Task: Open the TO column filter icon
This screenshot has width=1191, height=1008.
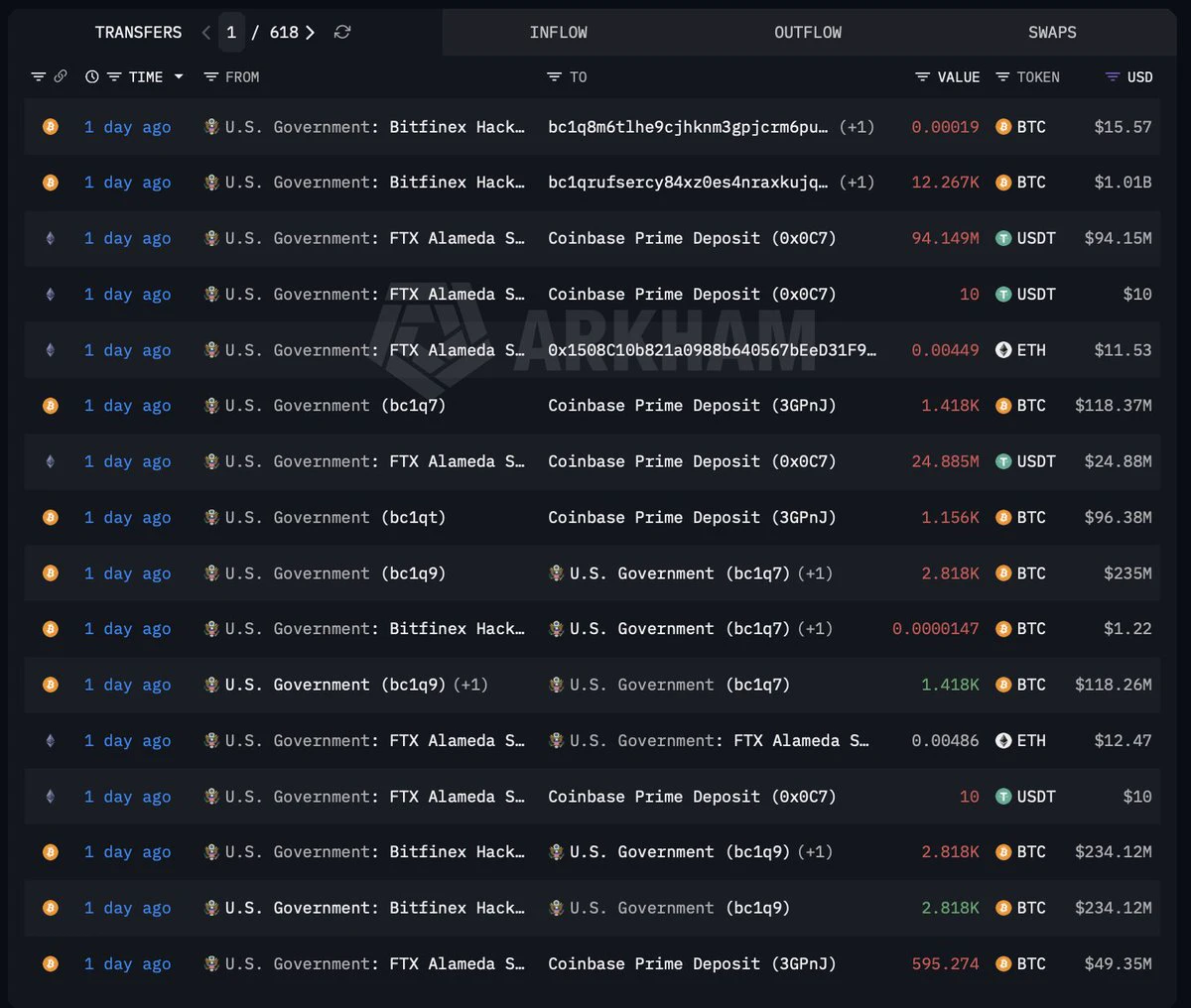Action: pos(554,76)
